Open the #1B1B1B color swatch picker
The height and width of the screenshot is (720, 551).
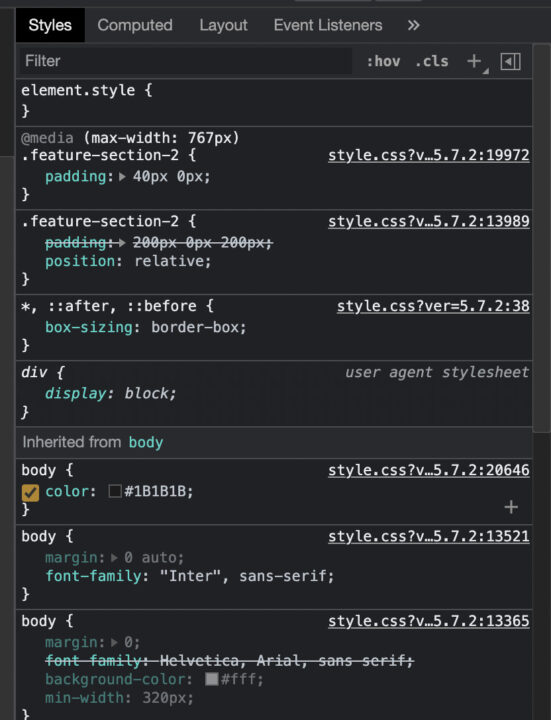point(115,491)
